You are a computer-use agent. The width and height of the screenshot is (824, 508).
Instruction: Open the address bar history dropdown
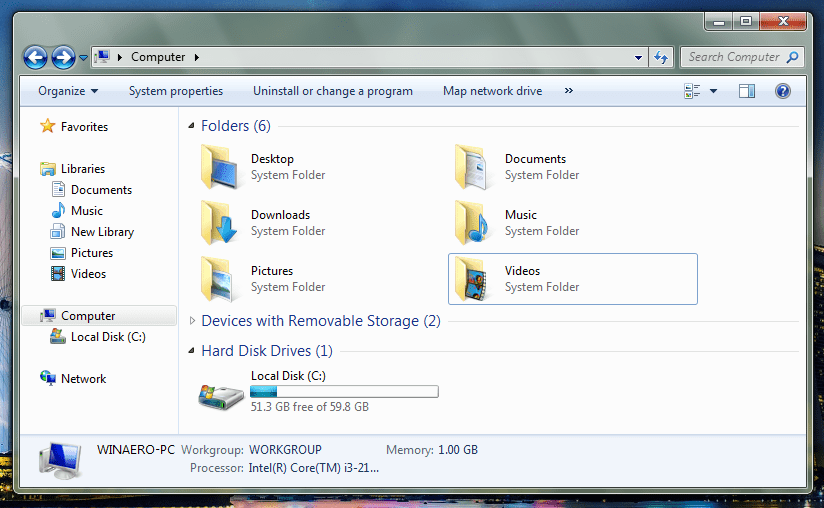pos(638,57)
